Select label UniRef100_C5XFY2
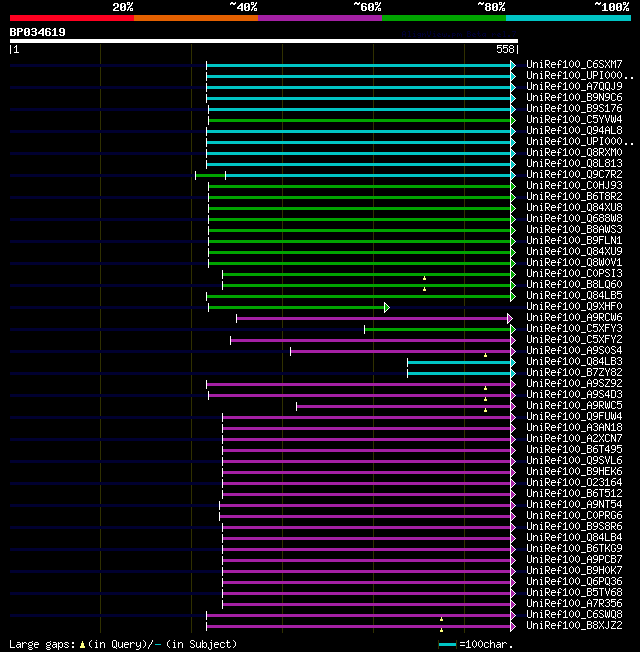640x652 pixels. coord(574,340)
